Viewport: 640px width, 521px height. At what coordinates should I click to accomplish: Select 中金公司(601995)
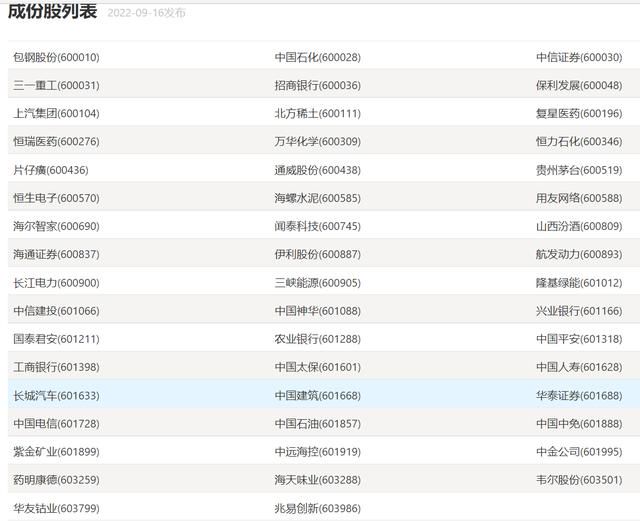point(579,452)
